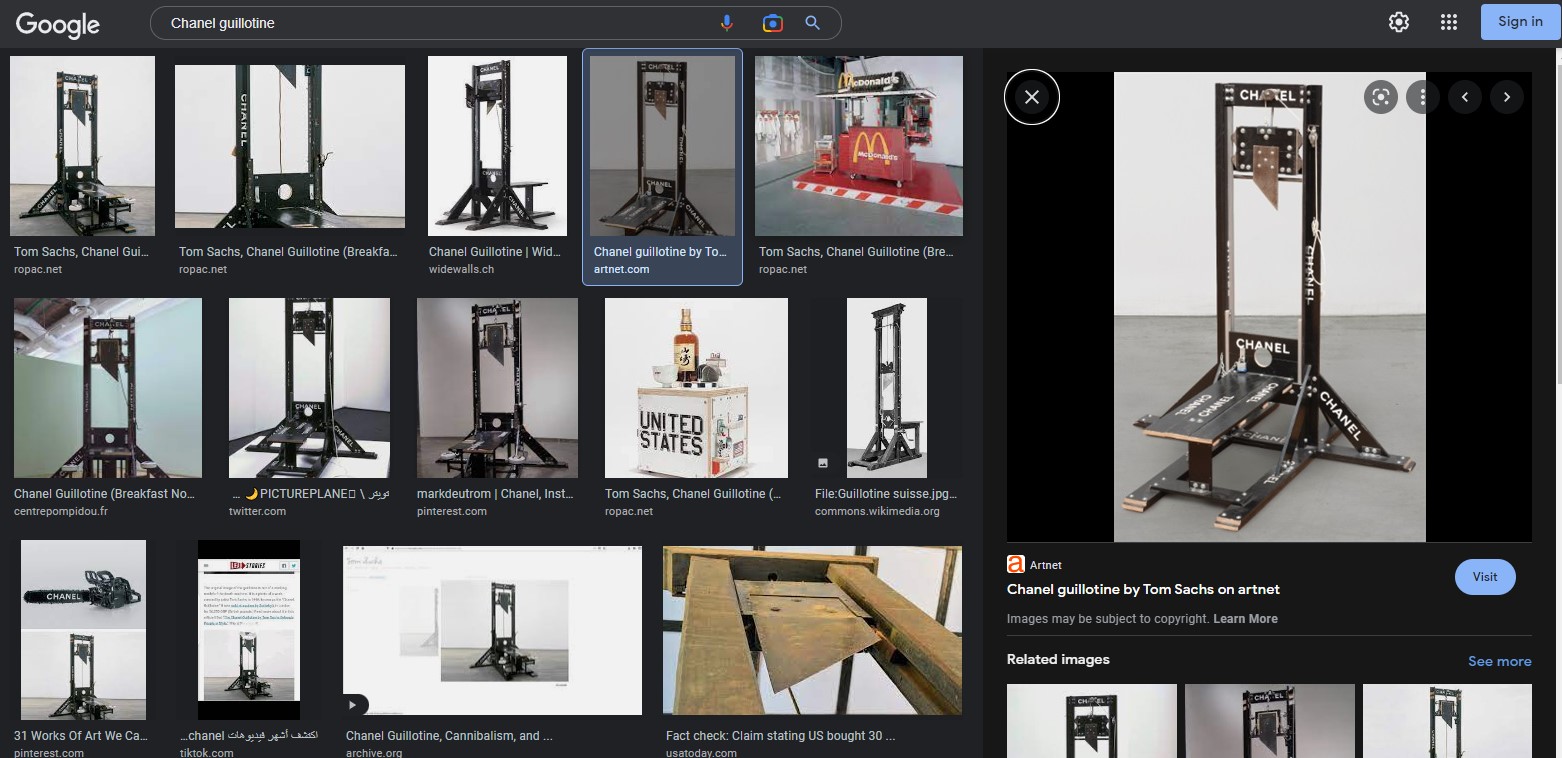Open third related image thumbnail
This screenshot has width=1562, height=758.
(1447, 721)
